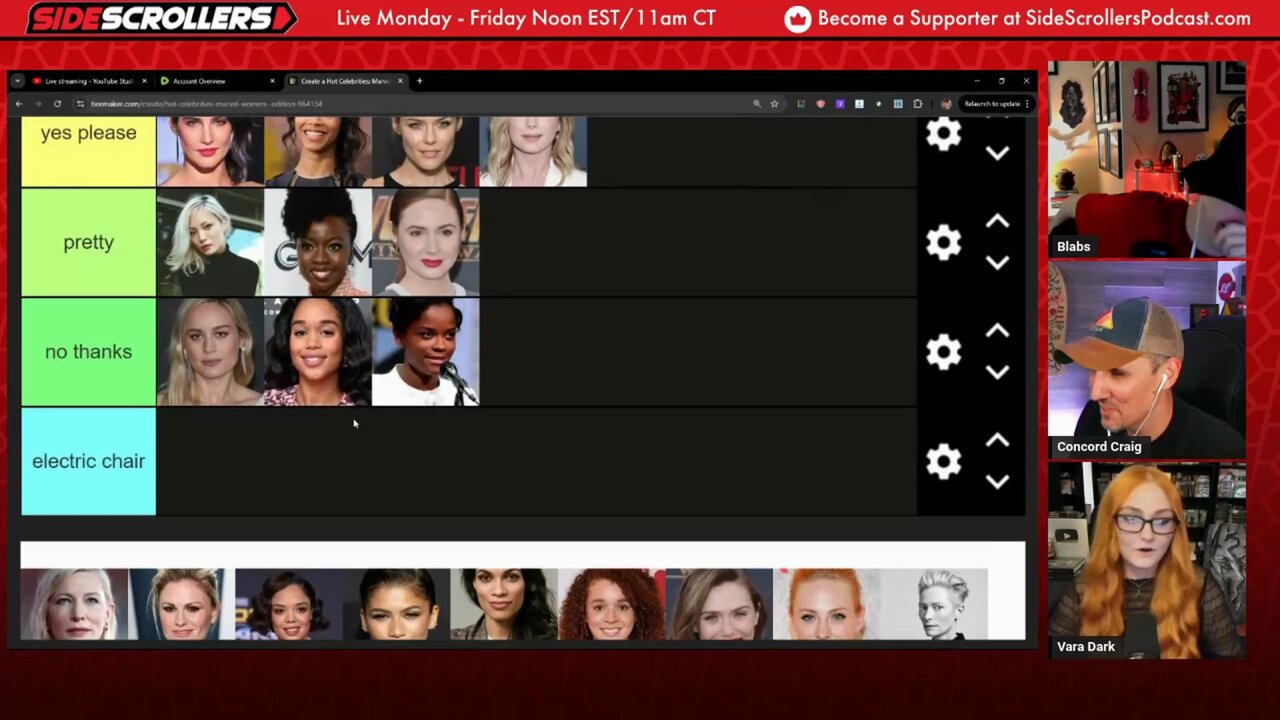Move the electric chair tier down

[997, 481]
